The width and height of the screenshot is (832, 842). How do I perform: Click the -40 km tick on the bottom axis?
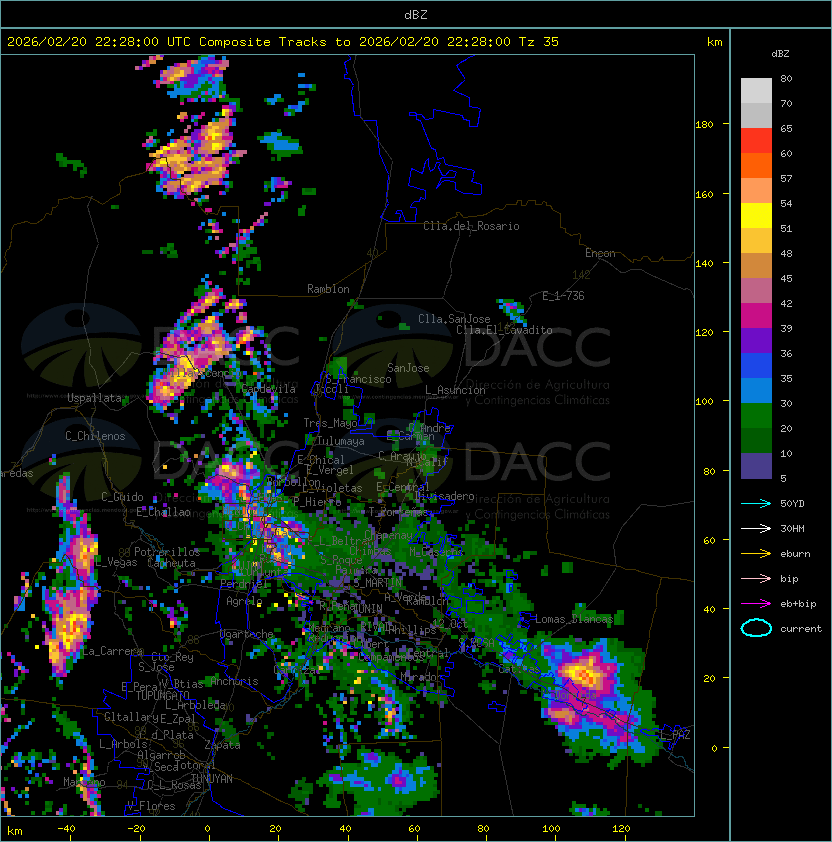pyautogui.click(x=67, y=829)
